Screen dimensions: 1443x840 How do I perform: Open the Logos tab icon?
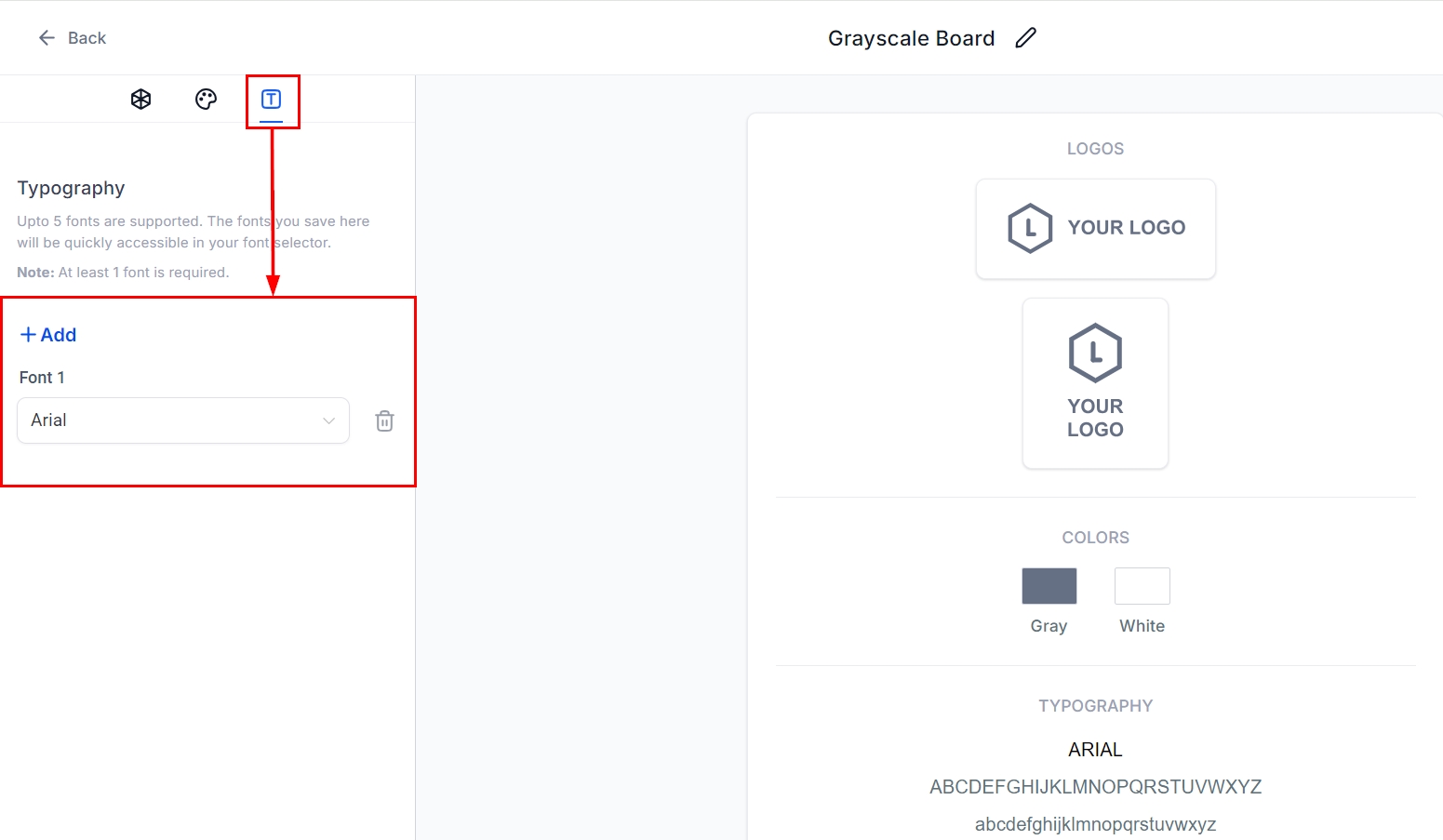pyautogui.click(x=141, y=100)
